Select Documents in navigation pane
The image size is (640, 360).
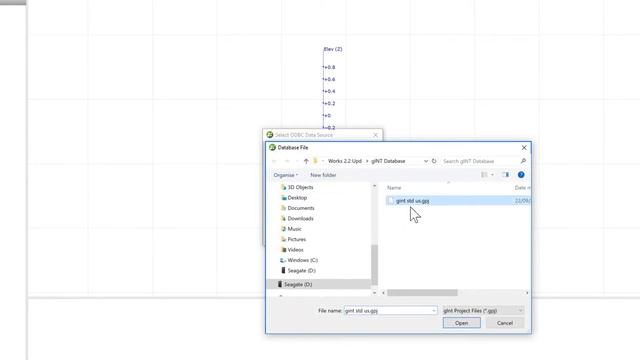(298, 208)
